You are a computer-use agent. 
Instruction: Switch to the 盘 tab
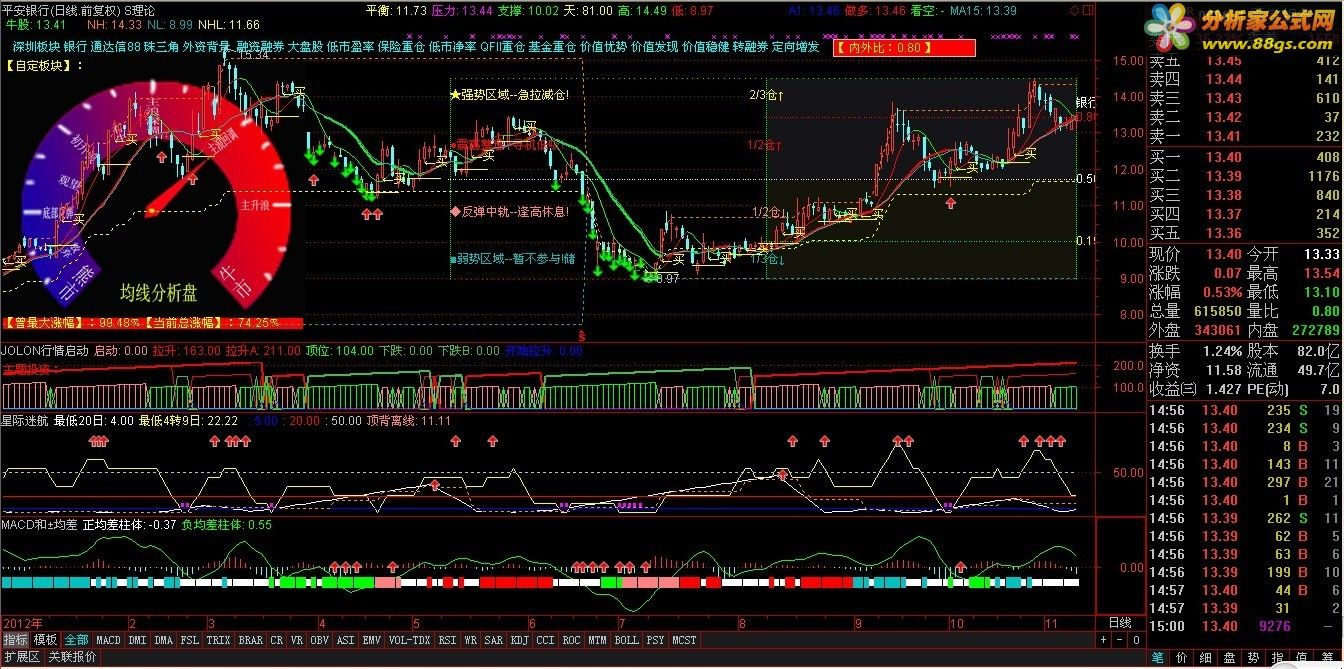click(1231, 657)
